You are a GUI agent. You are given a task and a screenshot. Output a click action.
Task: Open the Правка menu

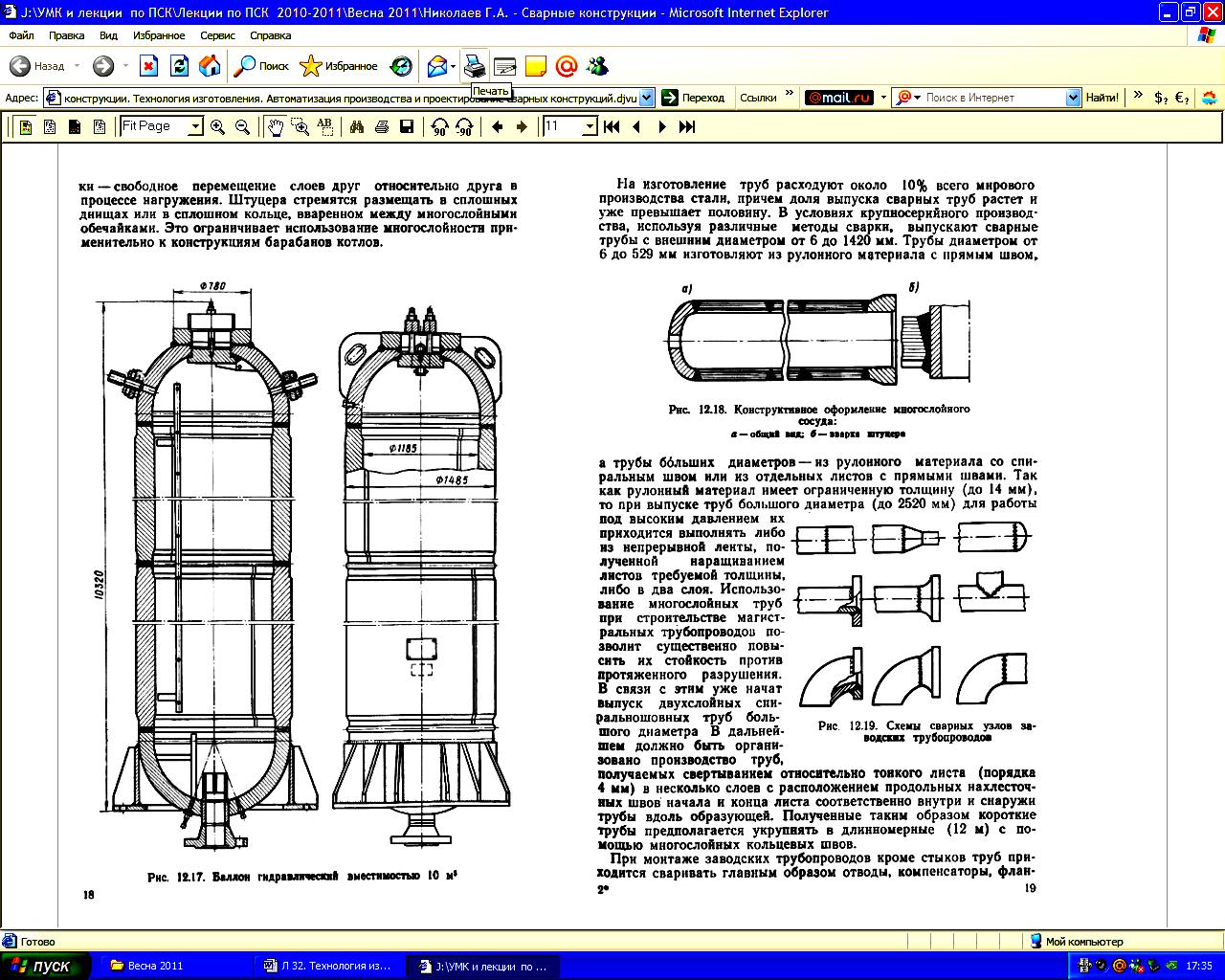pos(67,35)
